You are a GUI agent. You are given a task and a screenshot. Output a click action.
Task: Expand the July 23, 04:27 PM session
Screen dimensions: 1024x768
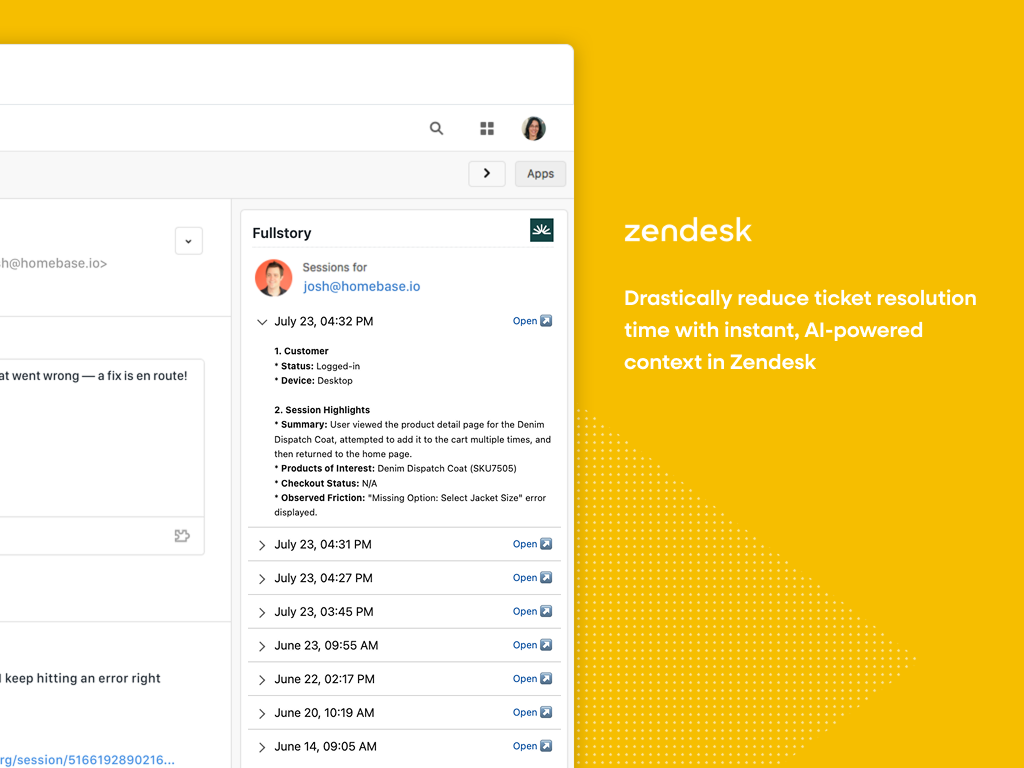(262, 579)
